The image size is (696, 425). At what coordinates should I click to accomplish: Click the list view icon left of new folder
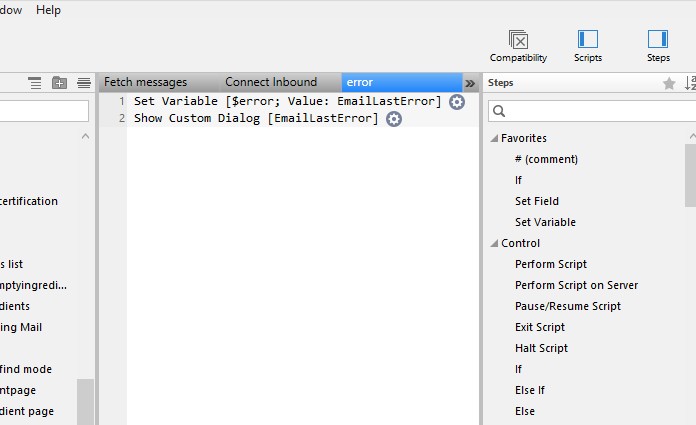(x=35, y=83)
